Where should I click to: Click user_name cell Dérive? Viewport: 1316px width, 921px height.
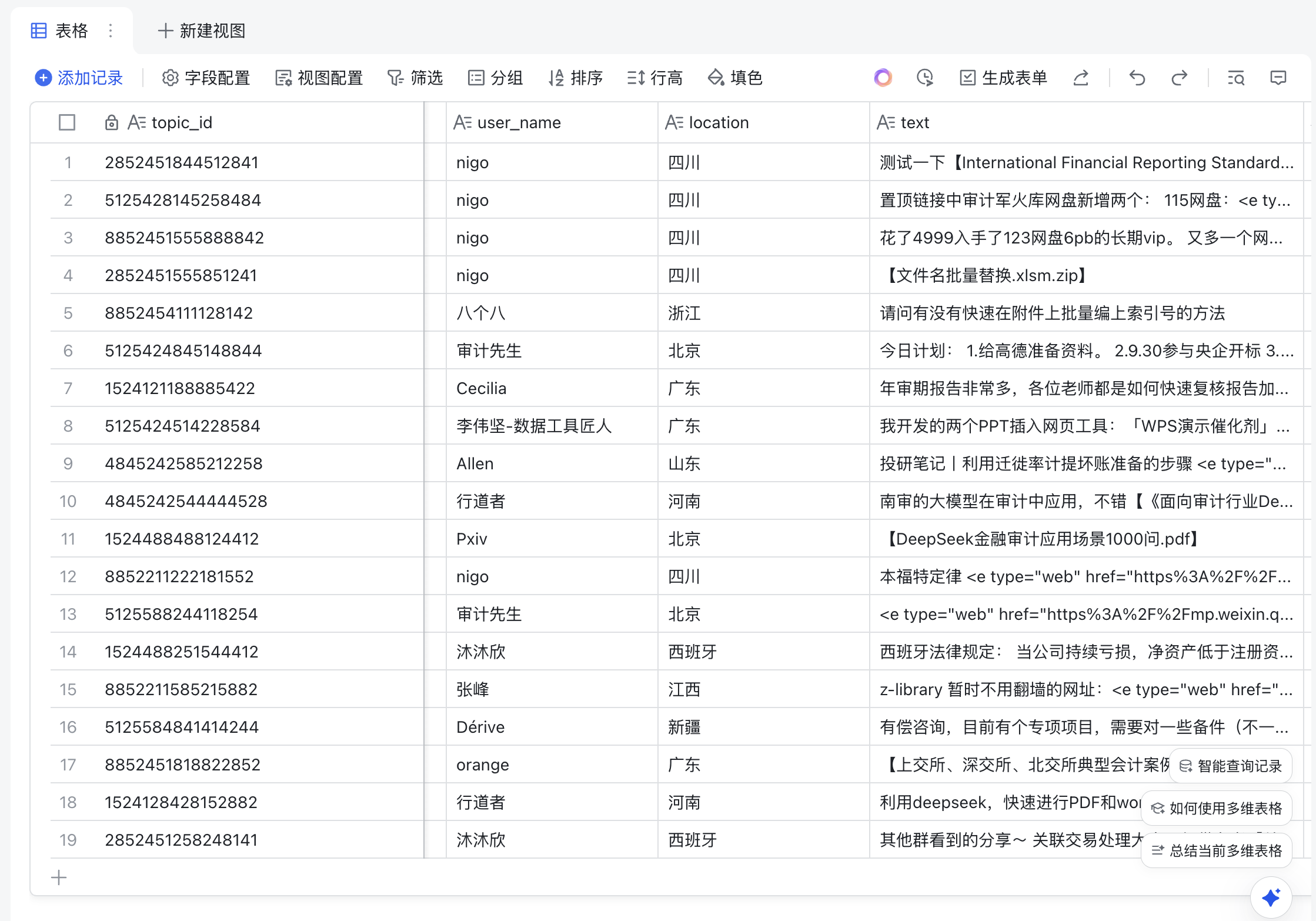click(552, 727)
